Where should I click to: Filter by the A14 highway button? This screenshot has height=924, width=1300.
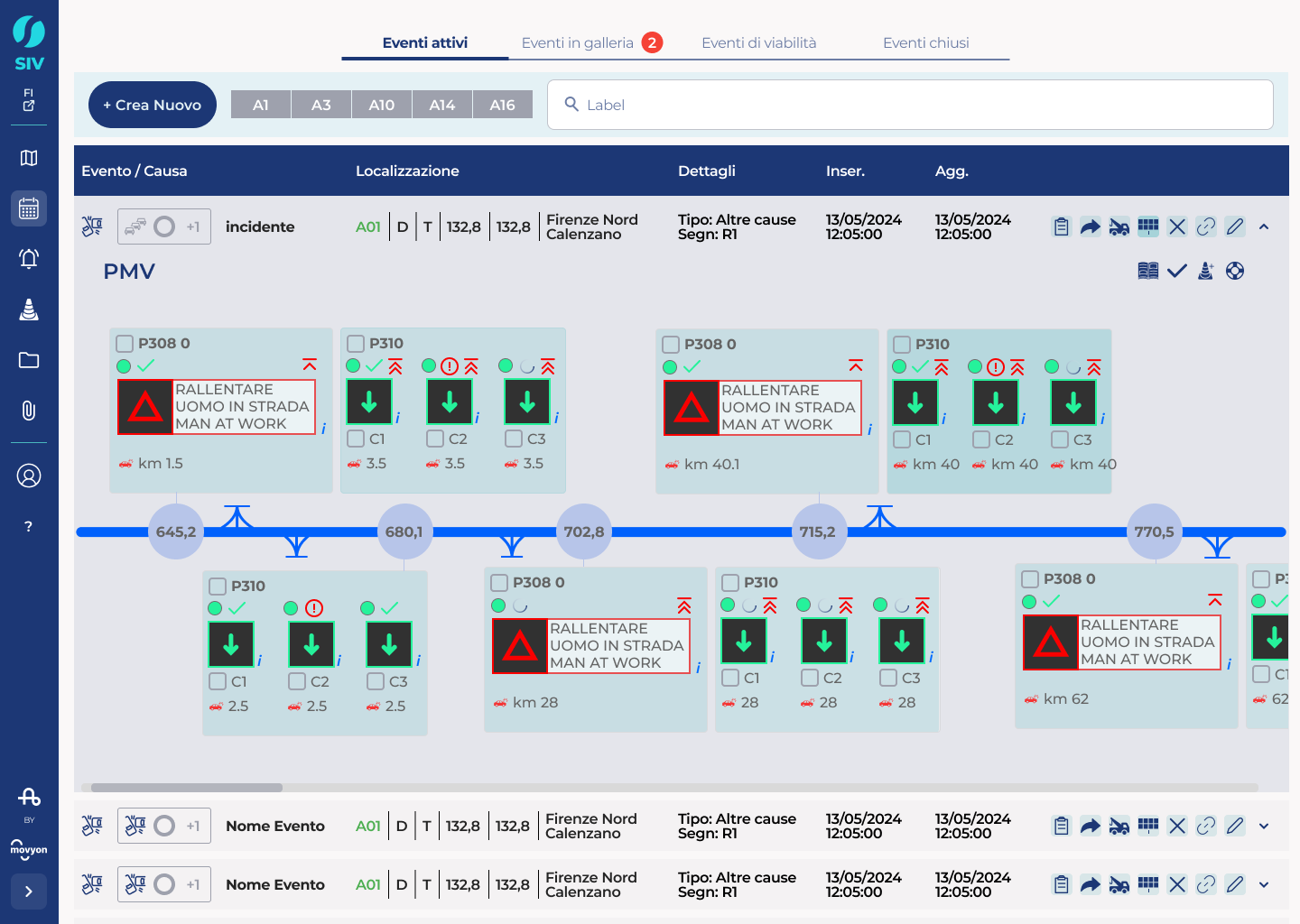coord(442,105)
